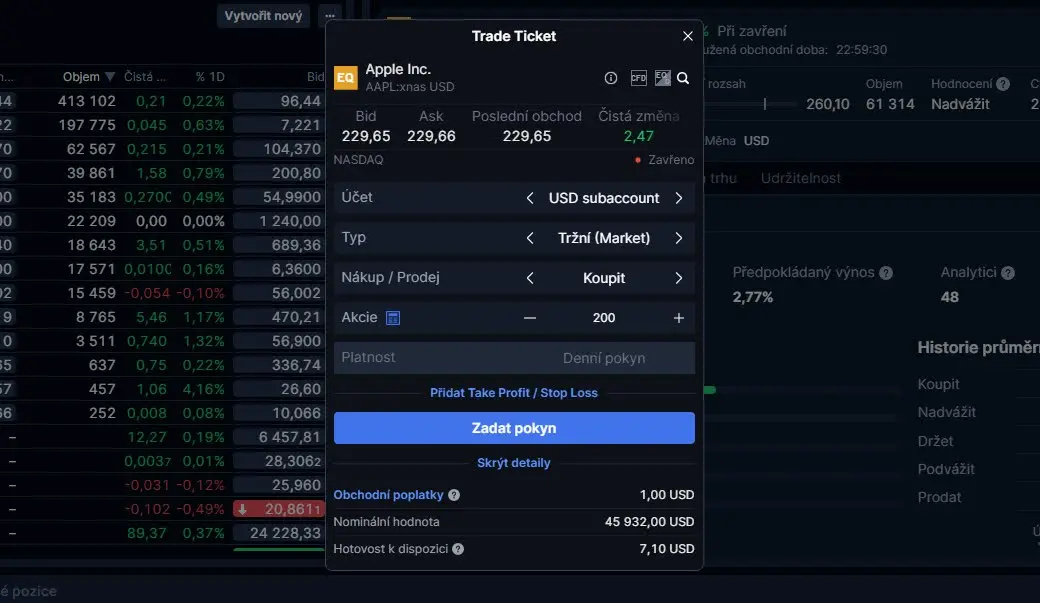
Task: Click the orange EQ badge next to Apple Inc.
Action: tap(345, 77)
